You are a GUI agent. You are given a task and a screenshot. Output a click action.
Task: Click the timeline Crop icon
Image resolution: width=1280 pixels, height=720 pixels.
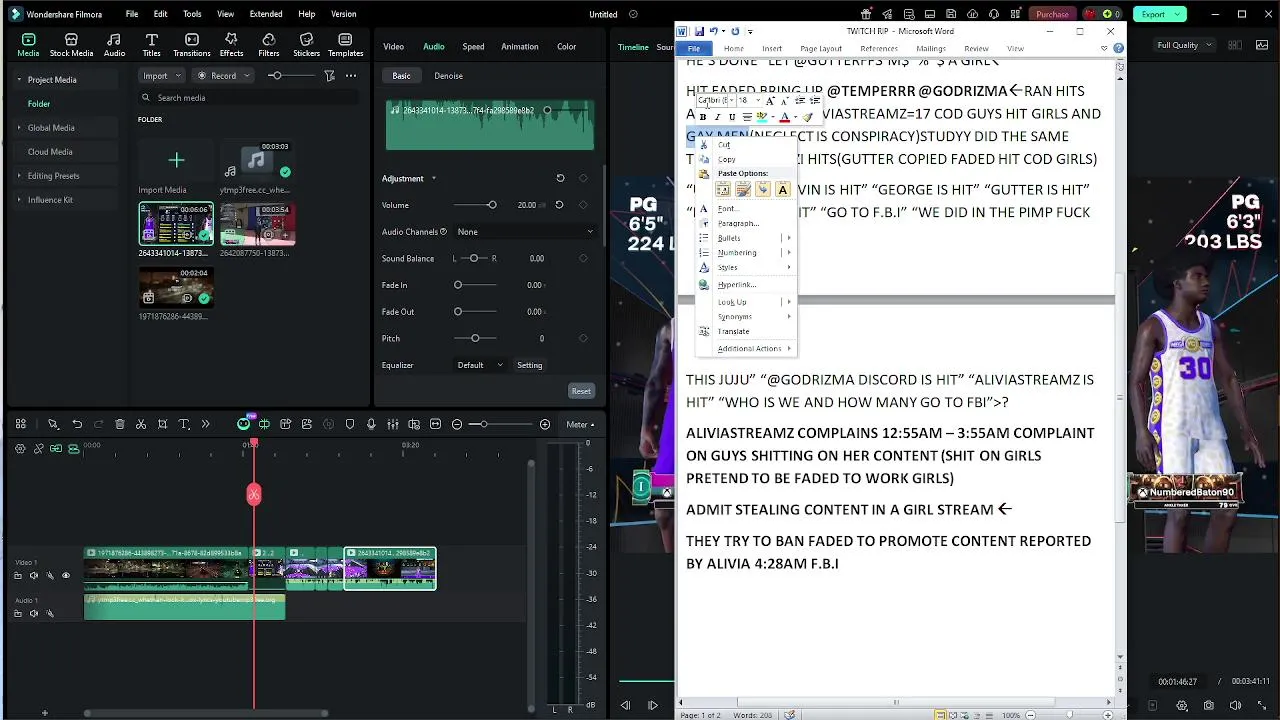[162, 425]
